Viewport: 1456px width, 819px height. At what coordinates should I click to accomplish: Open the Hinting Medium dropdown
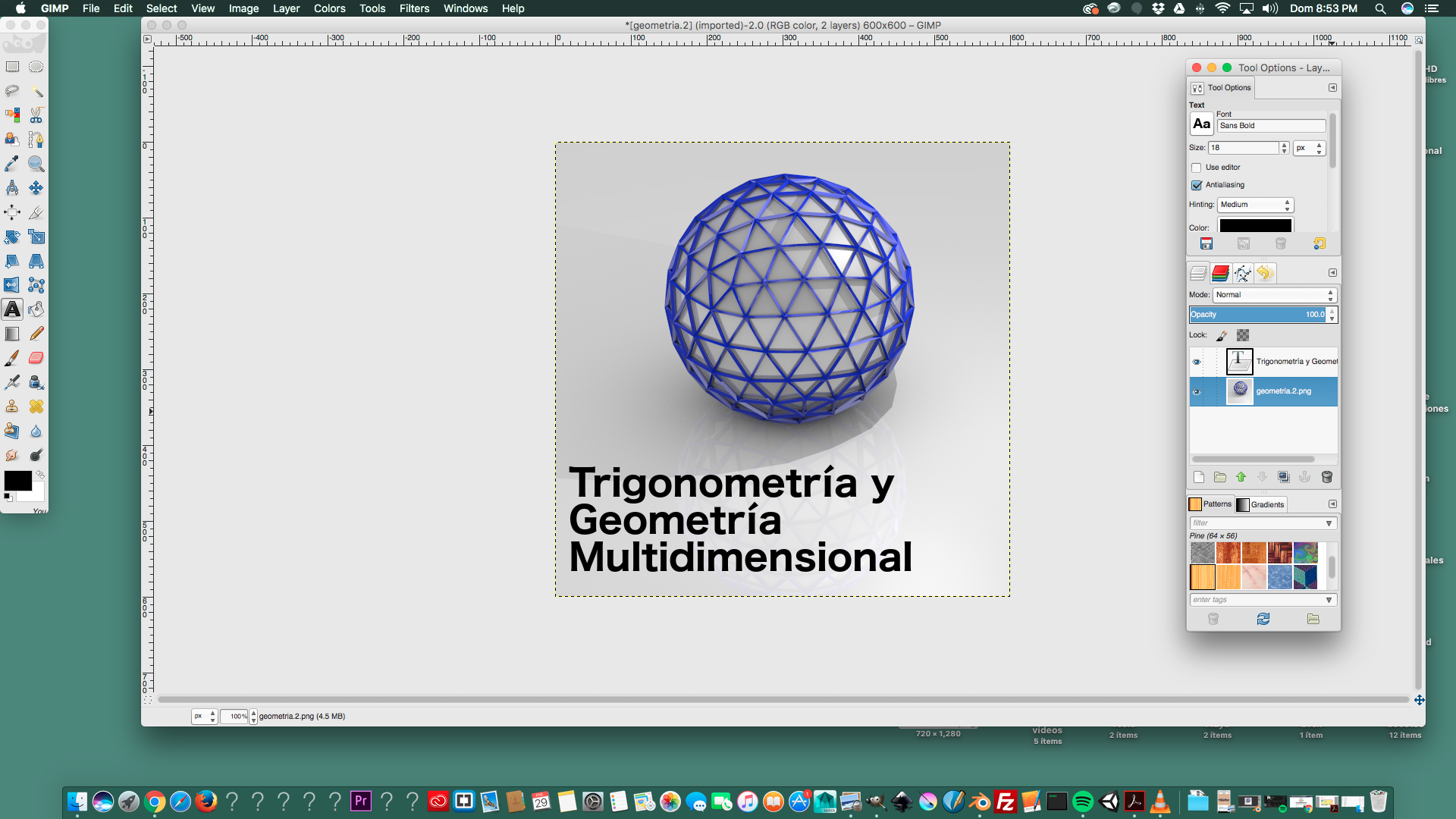click(1255, 205)
